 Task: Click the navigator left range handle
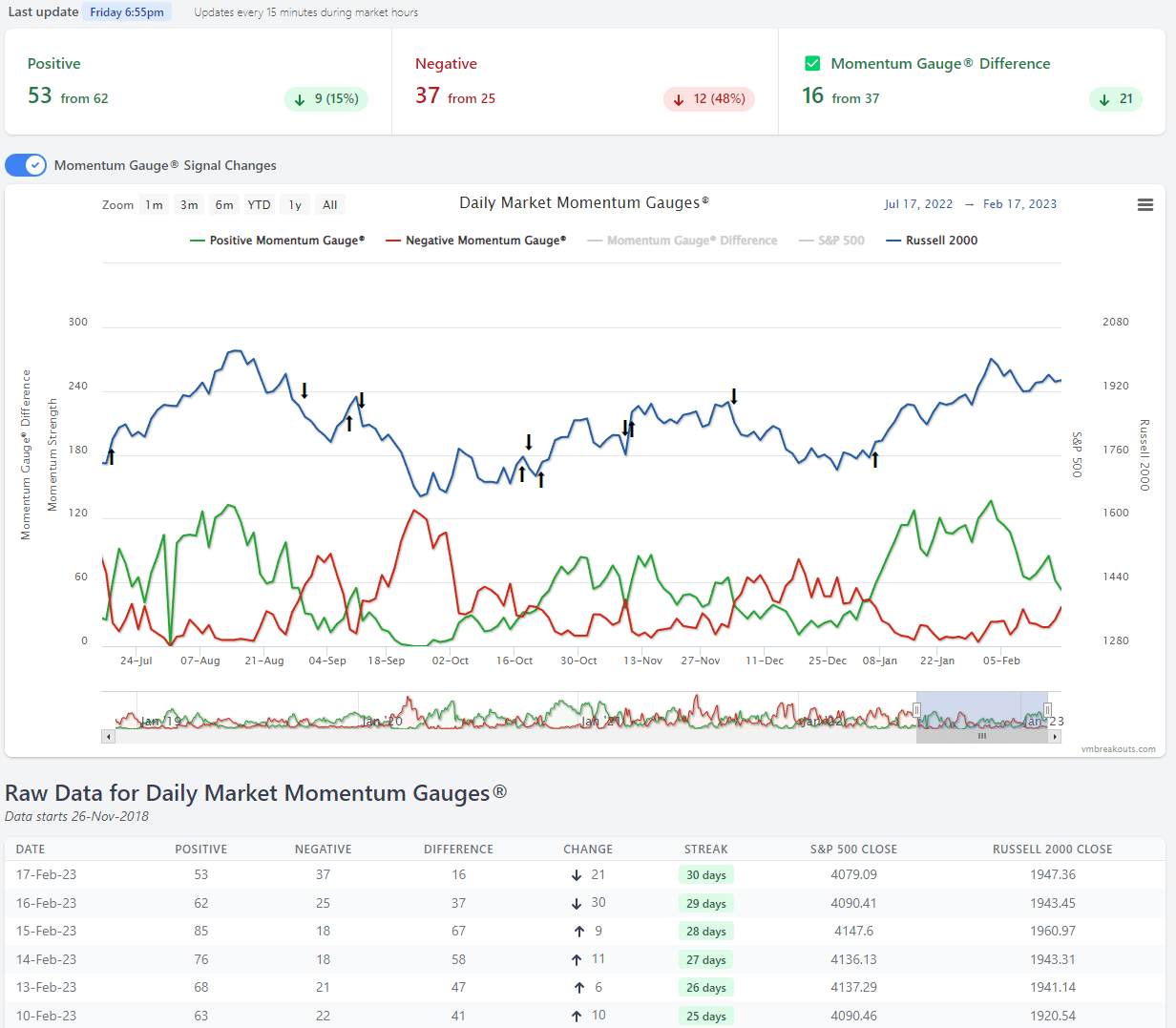click(916, 709)
